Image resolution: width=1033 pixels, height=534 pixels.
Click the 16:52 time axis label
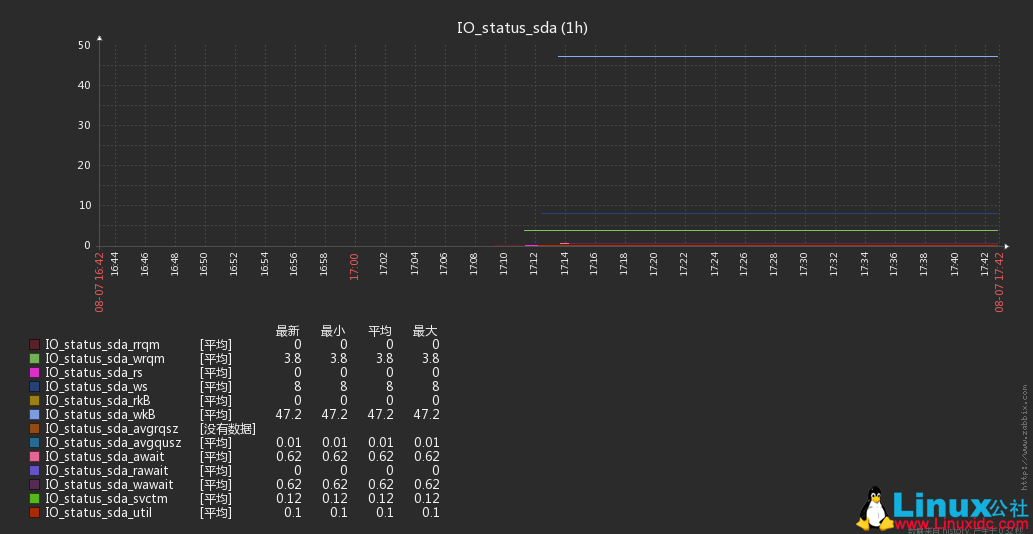234,265
